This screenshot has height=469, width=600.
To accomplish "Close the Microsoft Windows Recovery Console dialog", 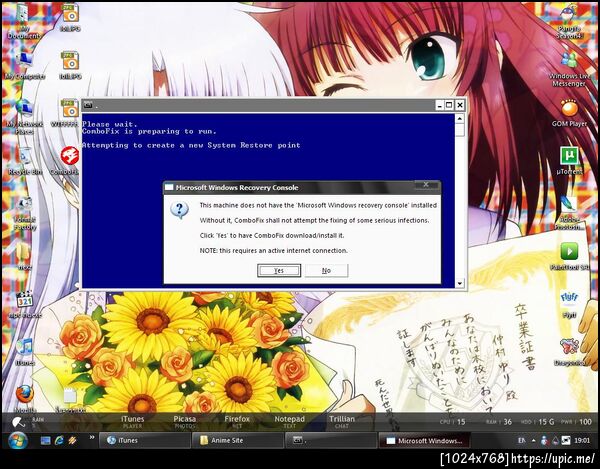I will click(426, 185).
